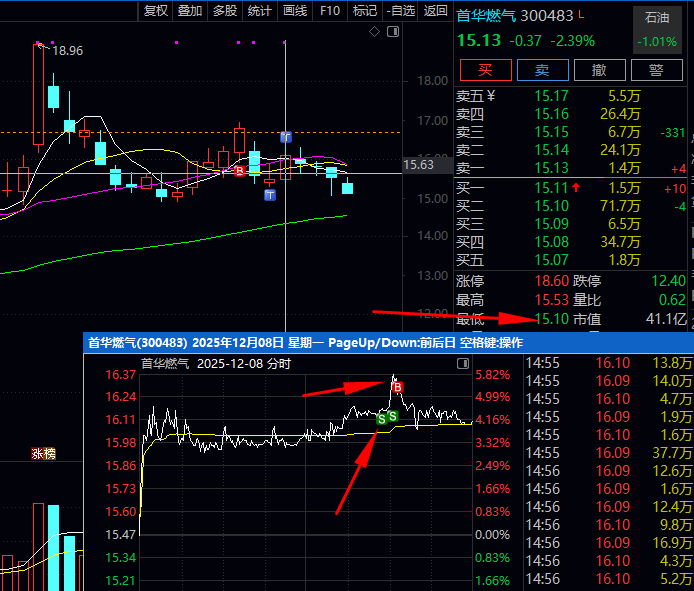694x591 pixels.
Task: Select 卖四 price 15.16
Action: (551, 114)
